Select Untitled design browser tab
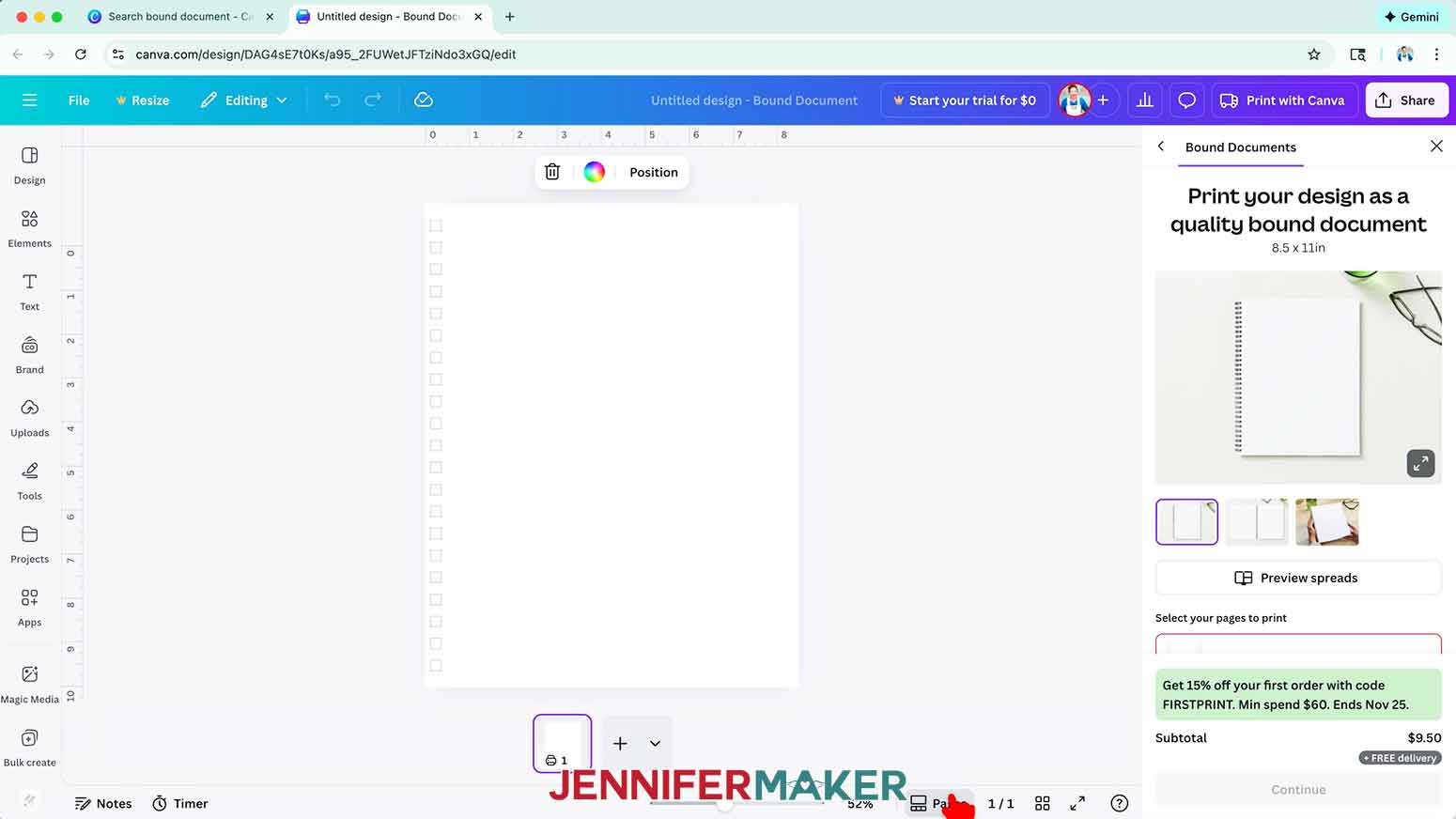Image resolution: width=1456 pixels, height=819 pixels. [390, 17]
